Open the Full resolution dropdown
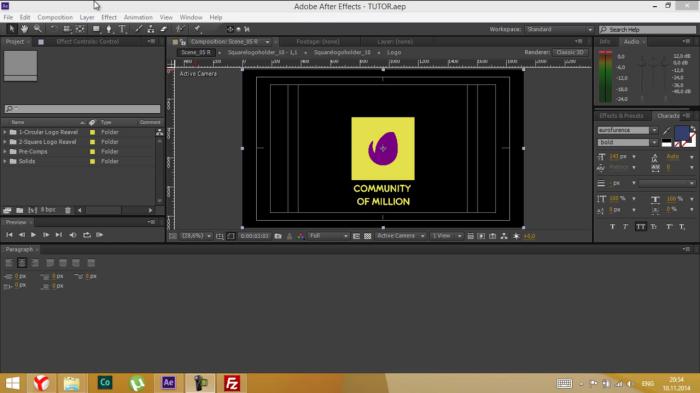Image resolution: width=700 pixels, height=393 pixels. (328, 236)
